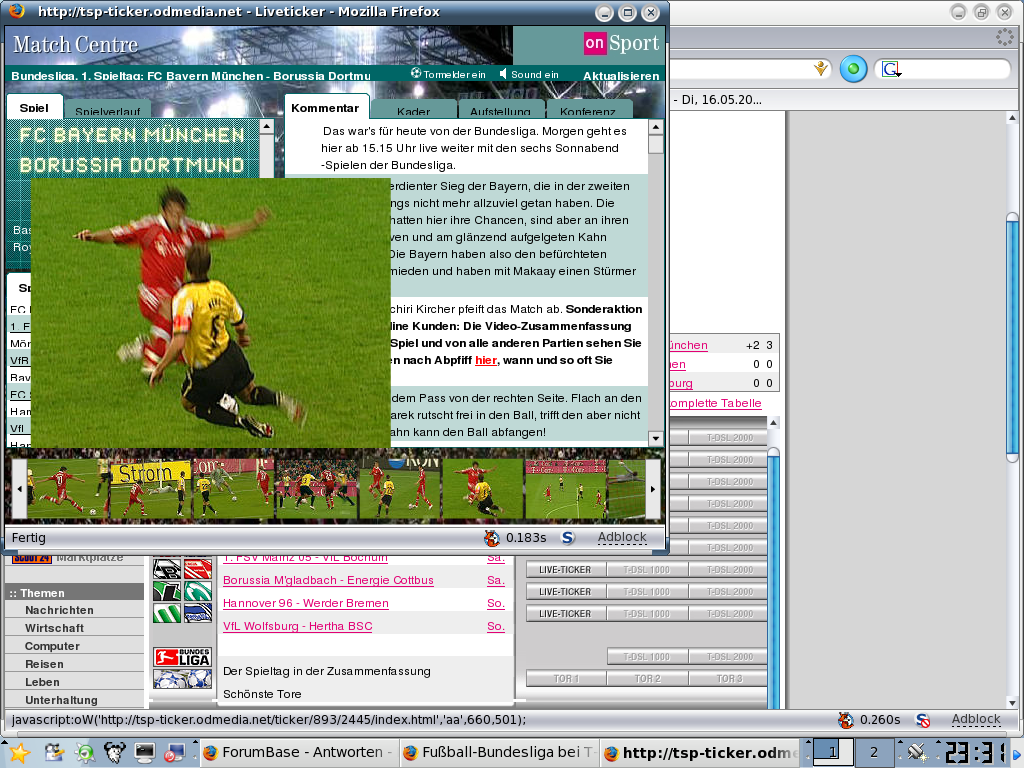The height and width of the screenshot is (768, 1024).
Task: Open Computer in Themen menu
Action: point(52,646)
